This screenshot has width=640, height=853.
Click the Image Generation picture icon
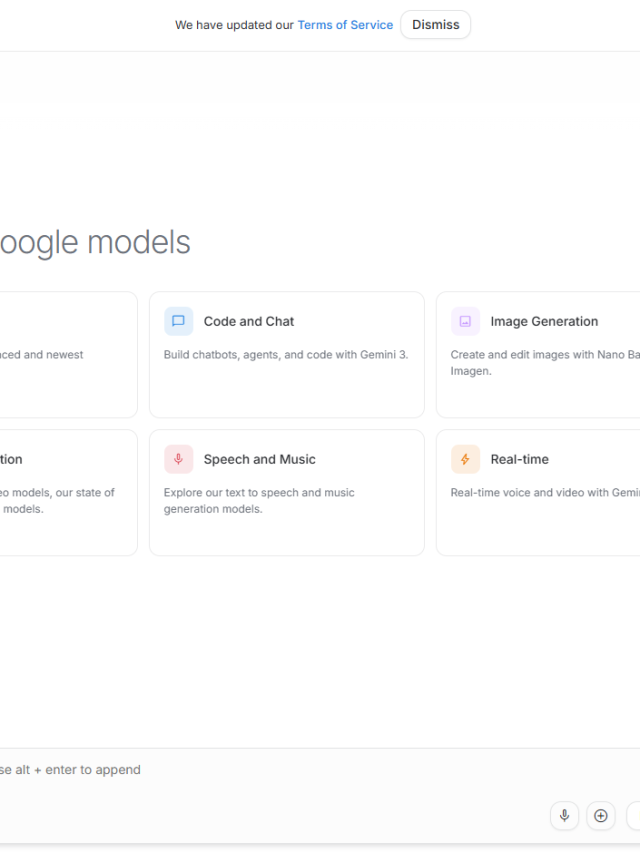(x=465, y=322)
